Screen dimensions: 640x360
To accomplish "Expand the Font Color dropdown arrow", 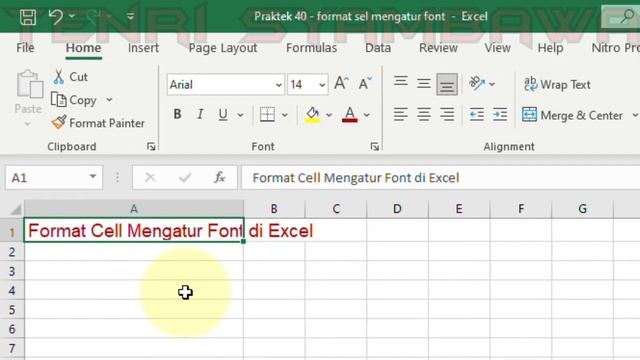I will (x=367, y=115).
